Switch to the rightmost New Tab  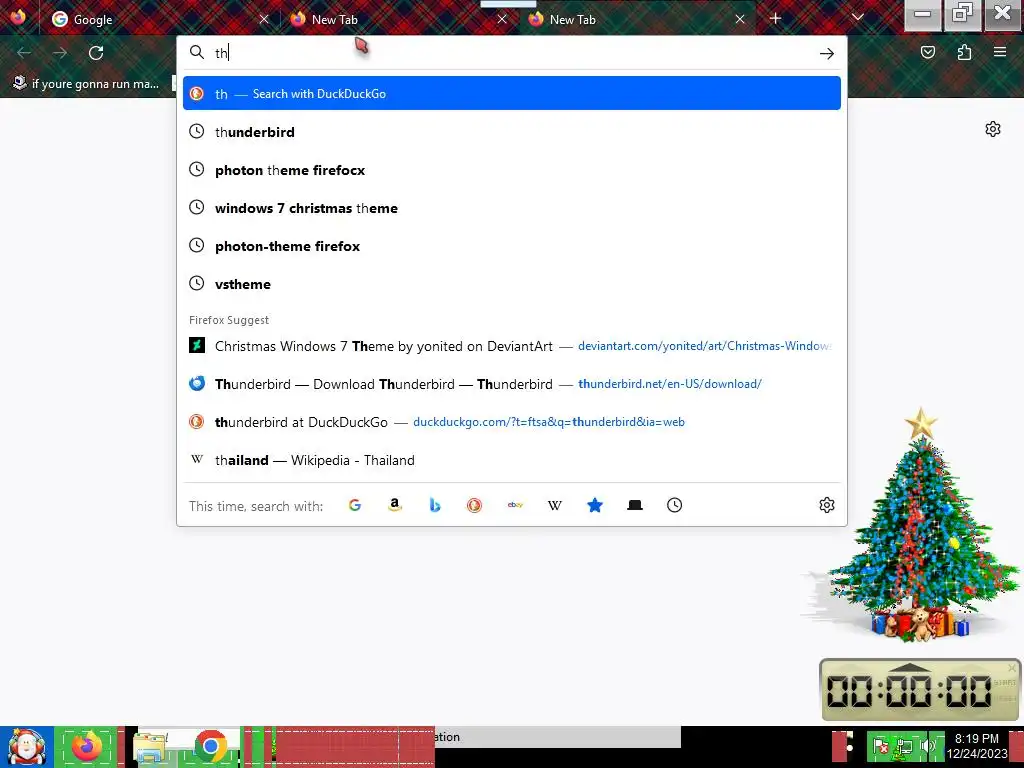636,19
